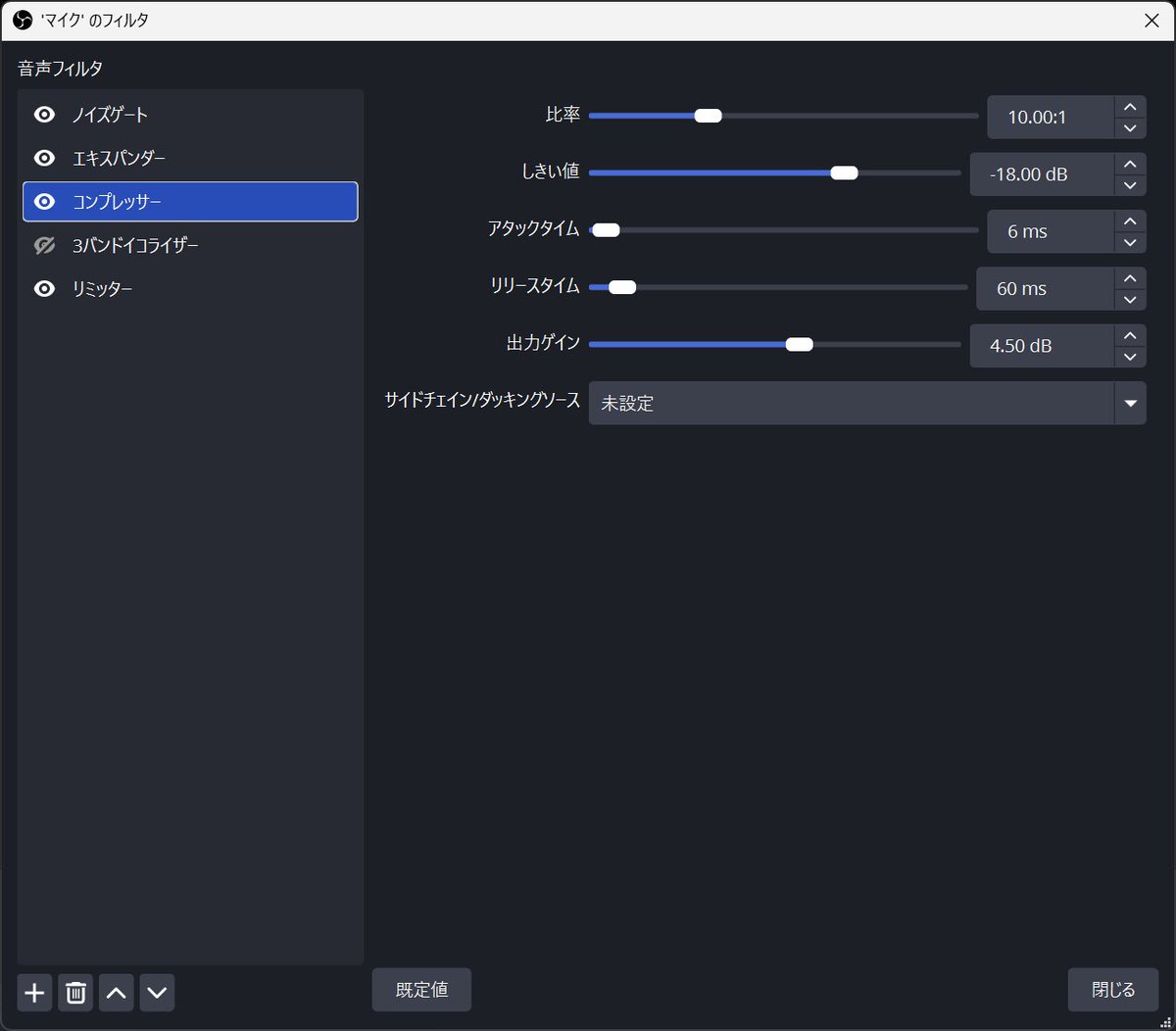Increase リリースタイム with up arrow

(1130, 277)
